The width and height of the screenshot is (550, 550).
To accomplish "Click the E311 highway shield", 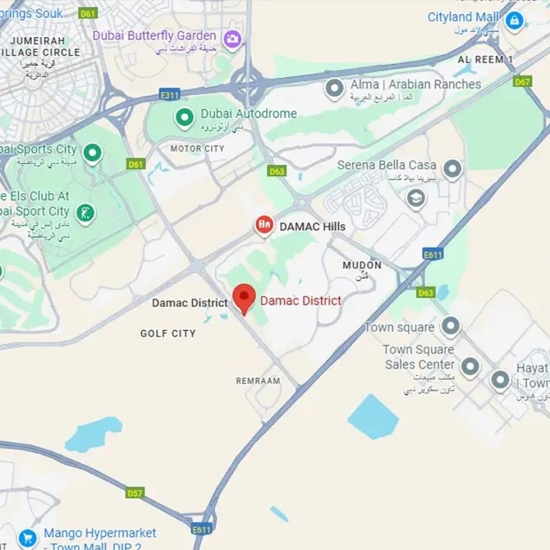I will (x=169, y=95).
